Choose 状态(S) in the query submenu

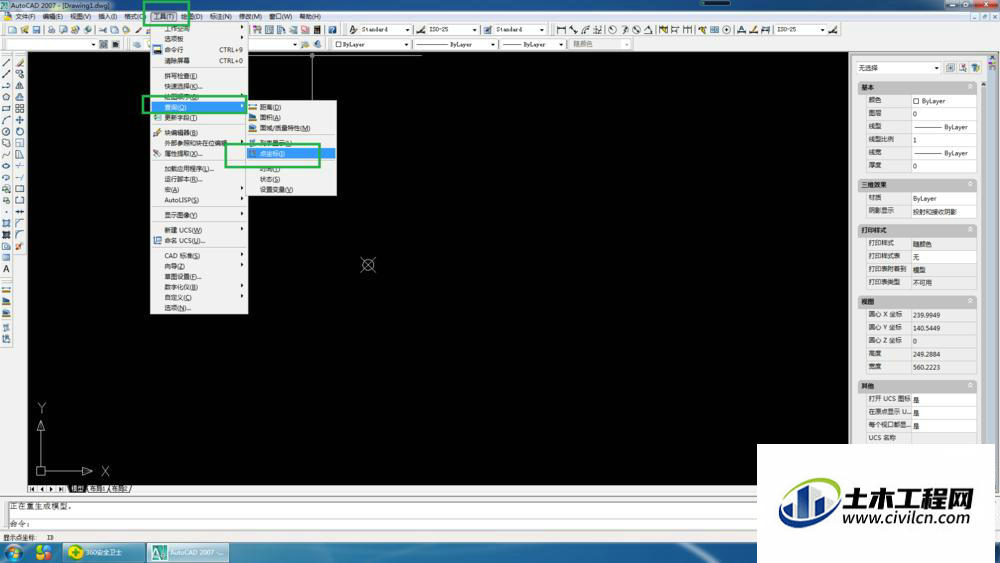(x=291, y=179)
